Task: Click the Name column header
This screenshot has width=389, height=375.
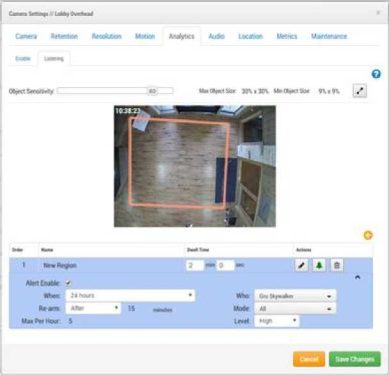Action: coord(47,250)
